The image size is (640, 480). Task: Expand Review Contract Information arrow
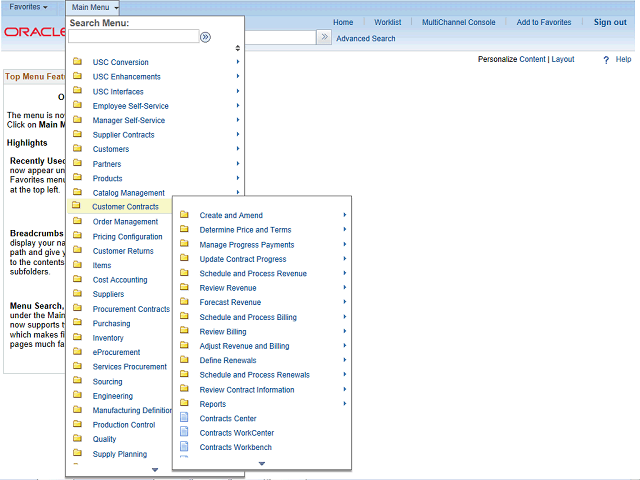(345, 389)
